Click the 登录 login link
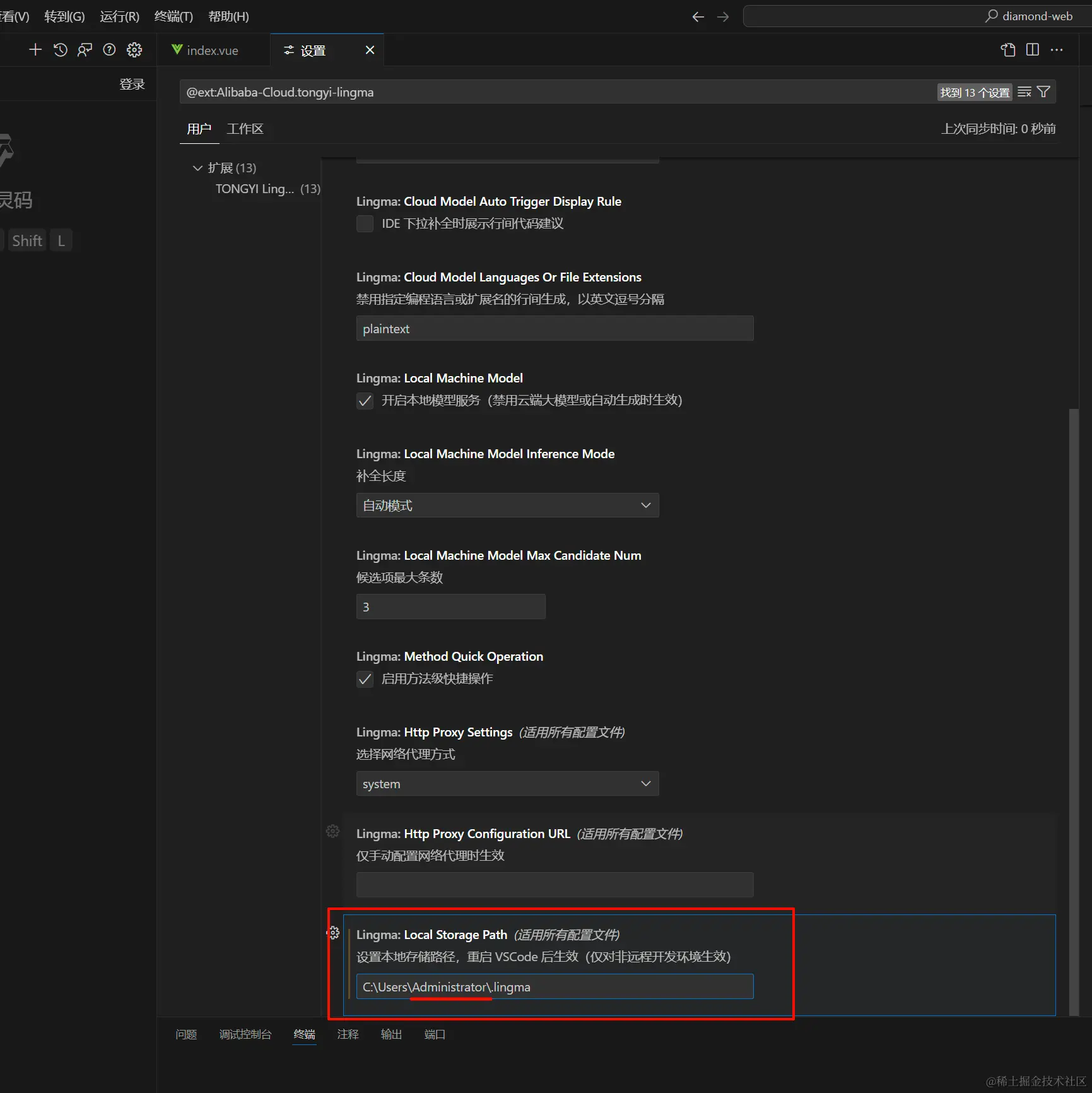 [x=132, y=84]
